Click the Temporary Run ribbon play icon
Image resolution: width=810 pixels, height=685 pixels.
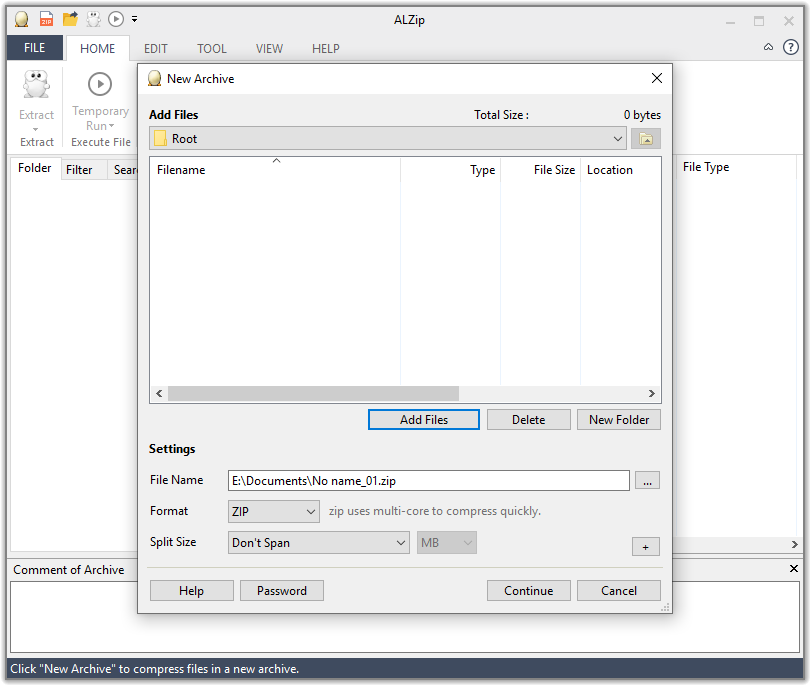(100, 84)
